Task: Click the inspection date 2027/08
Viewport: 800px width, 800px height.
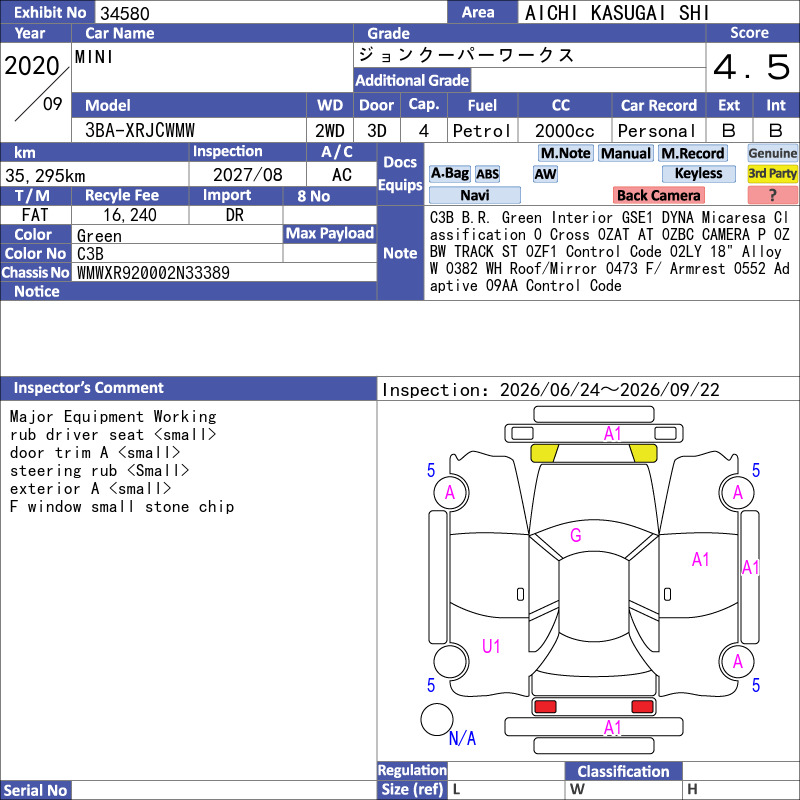Action: pyautogui.click(x=247, y=175)
